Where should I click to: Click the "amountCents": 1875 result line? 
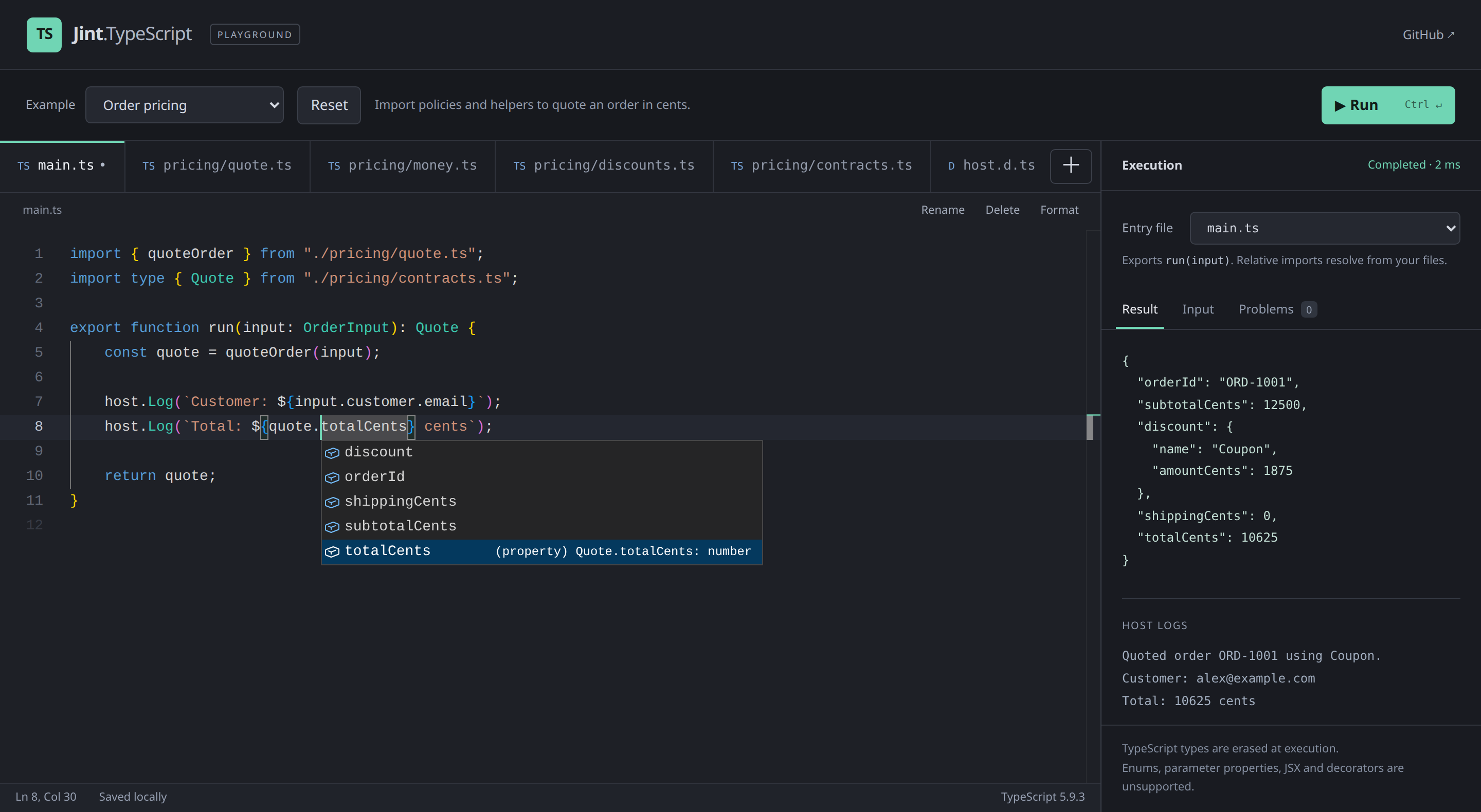(x=1222, y=471)
